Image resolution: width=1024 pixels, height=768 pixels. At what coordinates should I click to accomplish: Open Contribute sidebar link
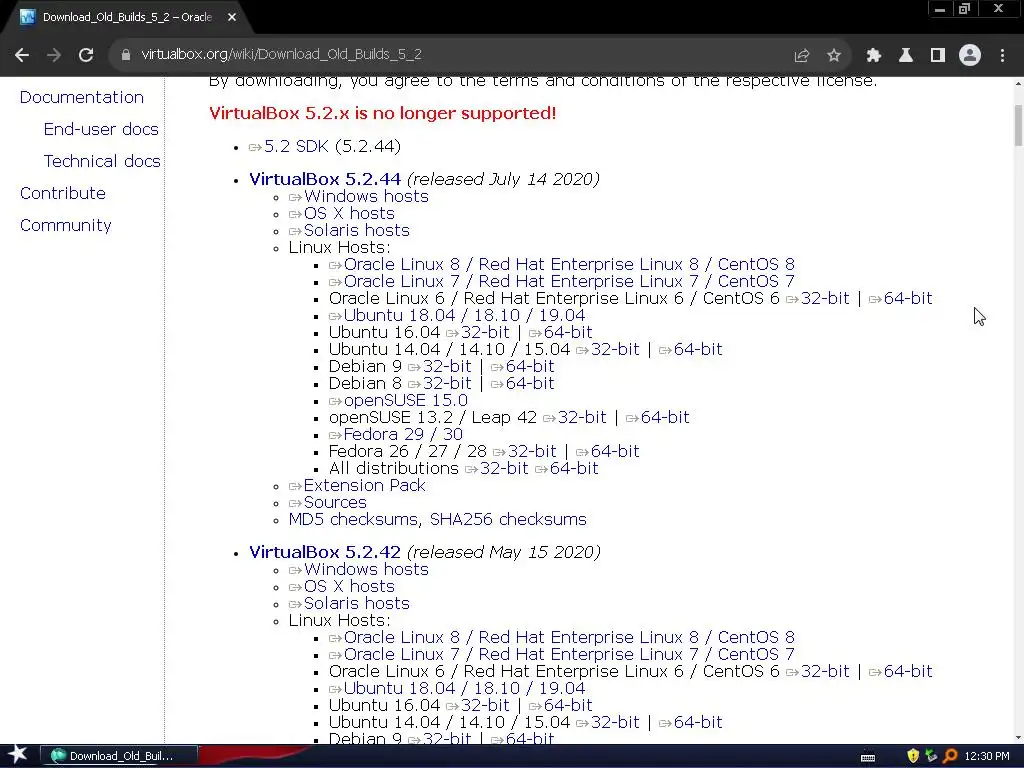(63, 193)
